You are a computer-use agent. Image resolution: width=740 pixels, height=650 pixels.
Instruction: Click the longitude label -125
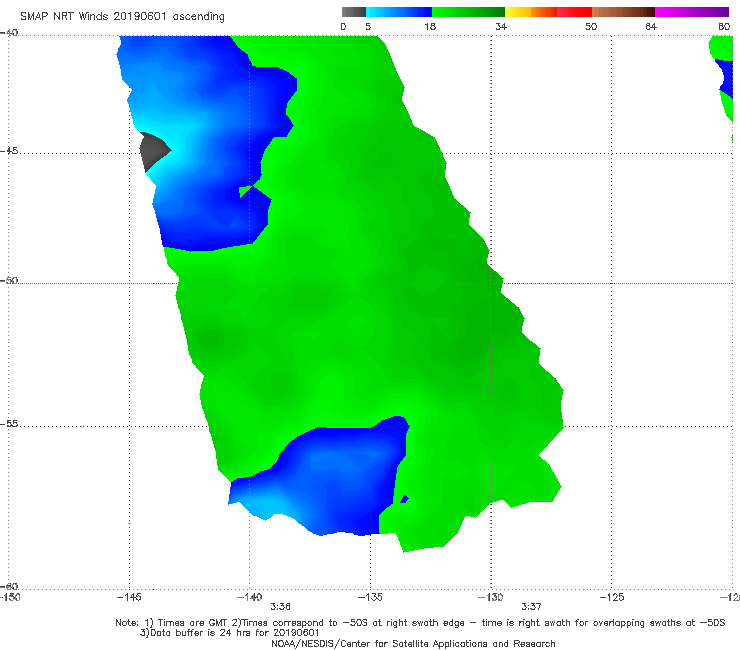[611, 597]
